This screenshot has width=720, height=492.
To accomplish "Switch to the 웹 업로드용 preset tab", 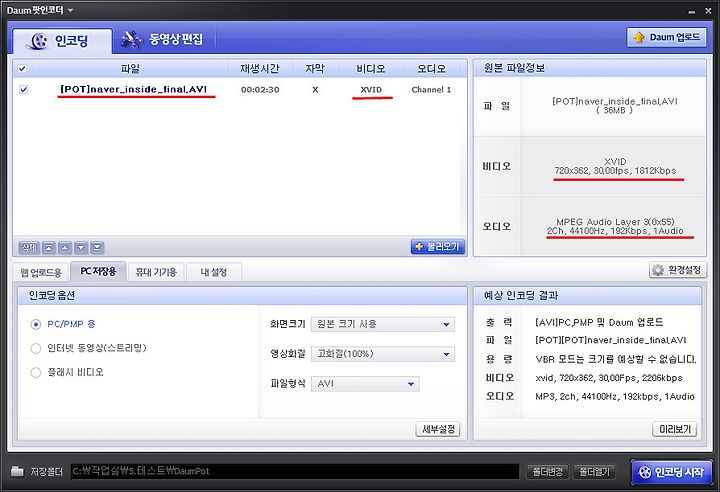I will click(x=41, y=272).
